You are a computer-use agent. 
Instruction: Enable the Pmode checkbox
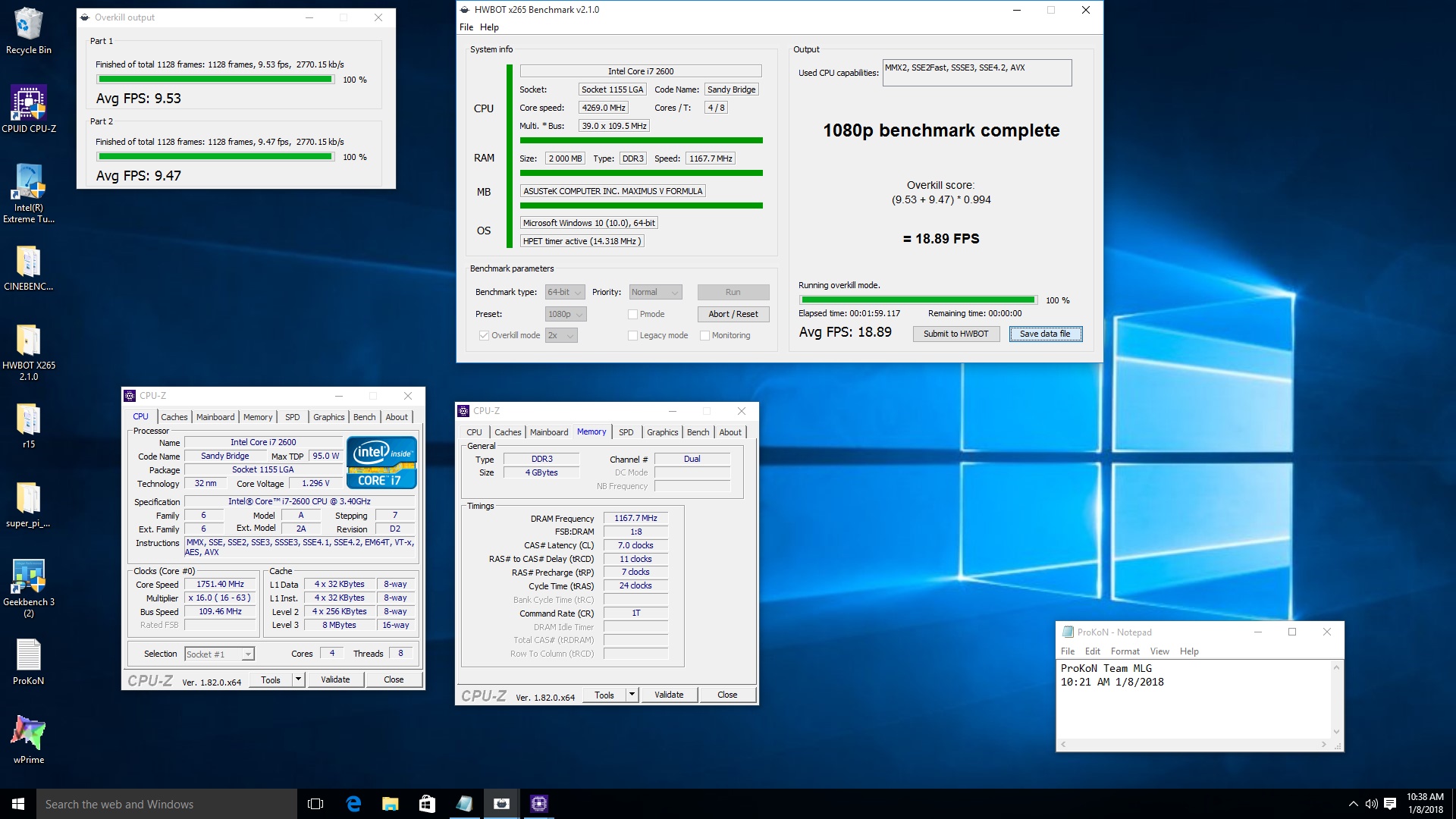pos(632,314)
